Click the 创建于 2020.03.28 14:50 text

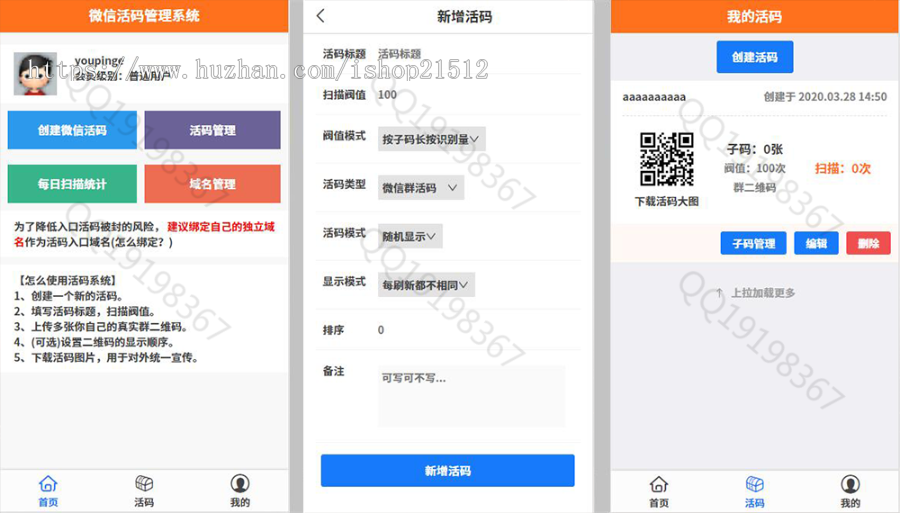[x=825, y=96]
